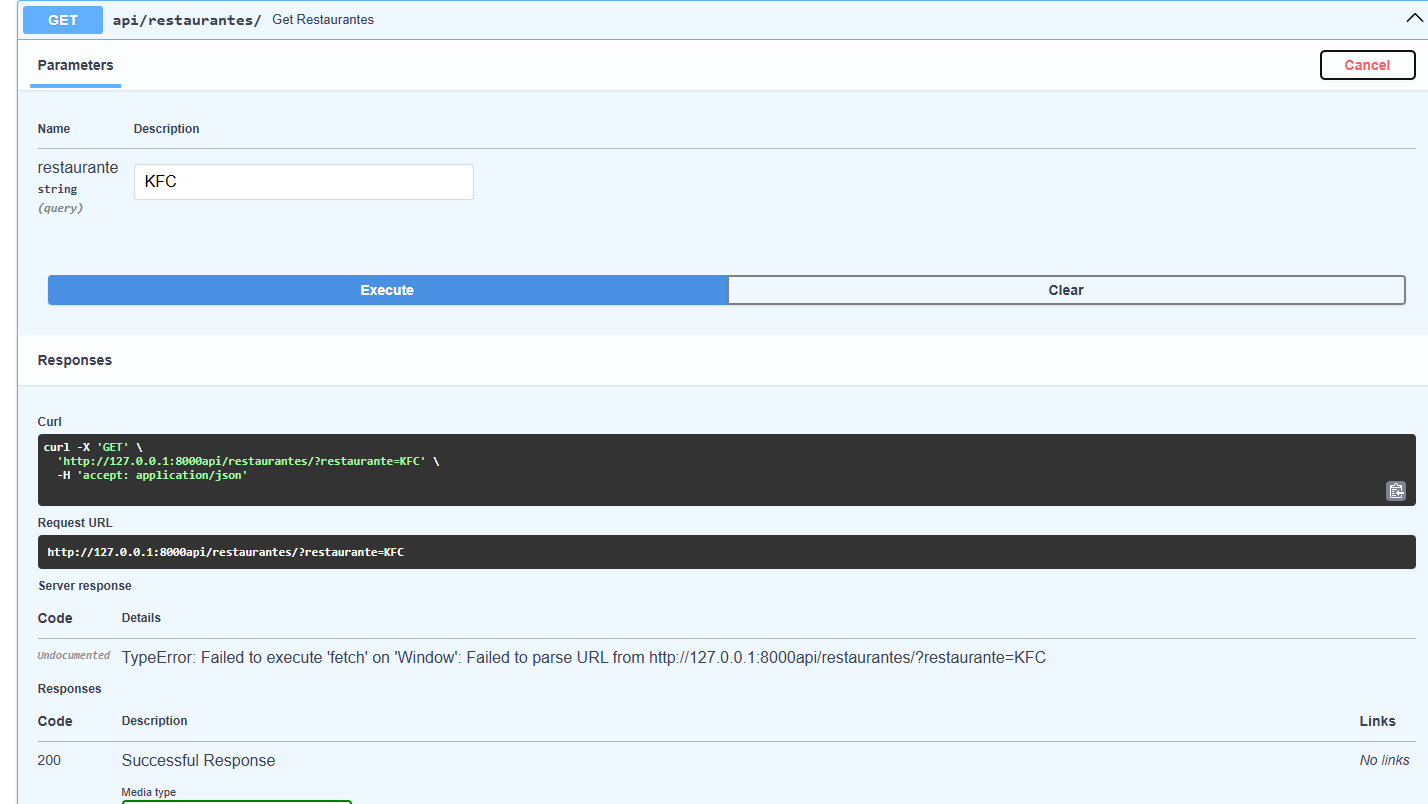Click the Clear button

[x=1066, y=290]
